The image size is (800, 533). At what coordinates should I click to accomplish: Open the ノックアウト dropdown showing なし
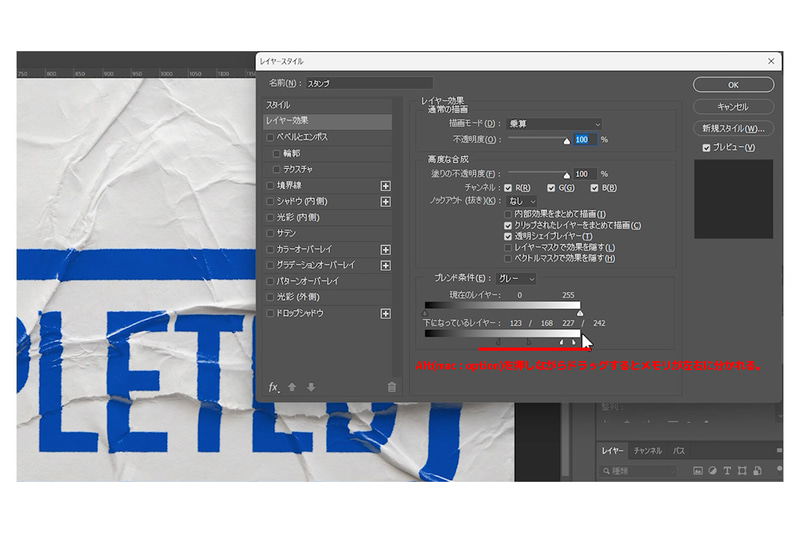click(x=522, y=201)
